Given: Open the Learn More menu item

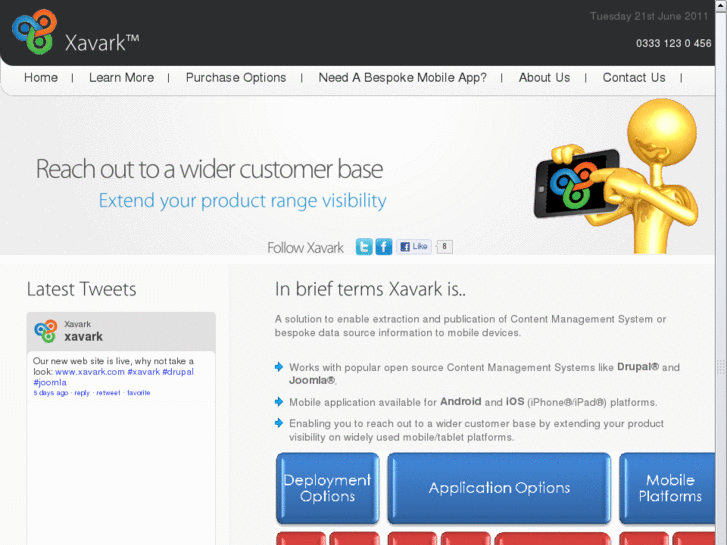Looking at the screenshot, I should [121, 77].
